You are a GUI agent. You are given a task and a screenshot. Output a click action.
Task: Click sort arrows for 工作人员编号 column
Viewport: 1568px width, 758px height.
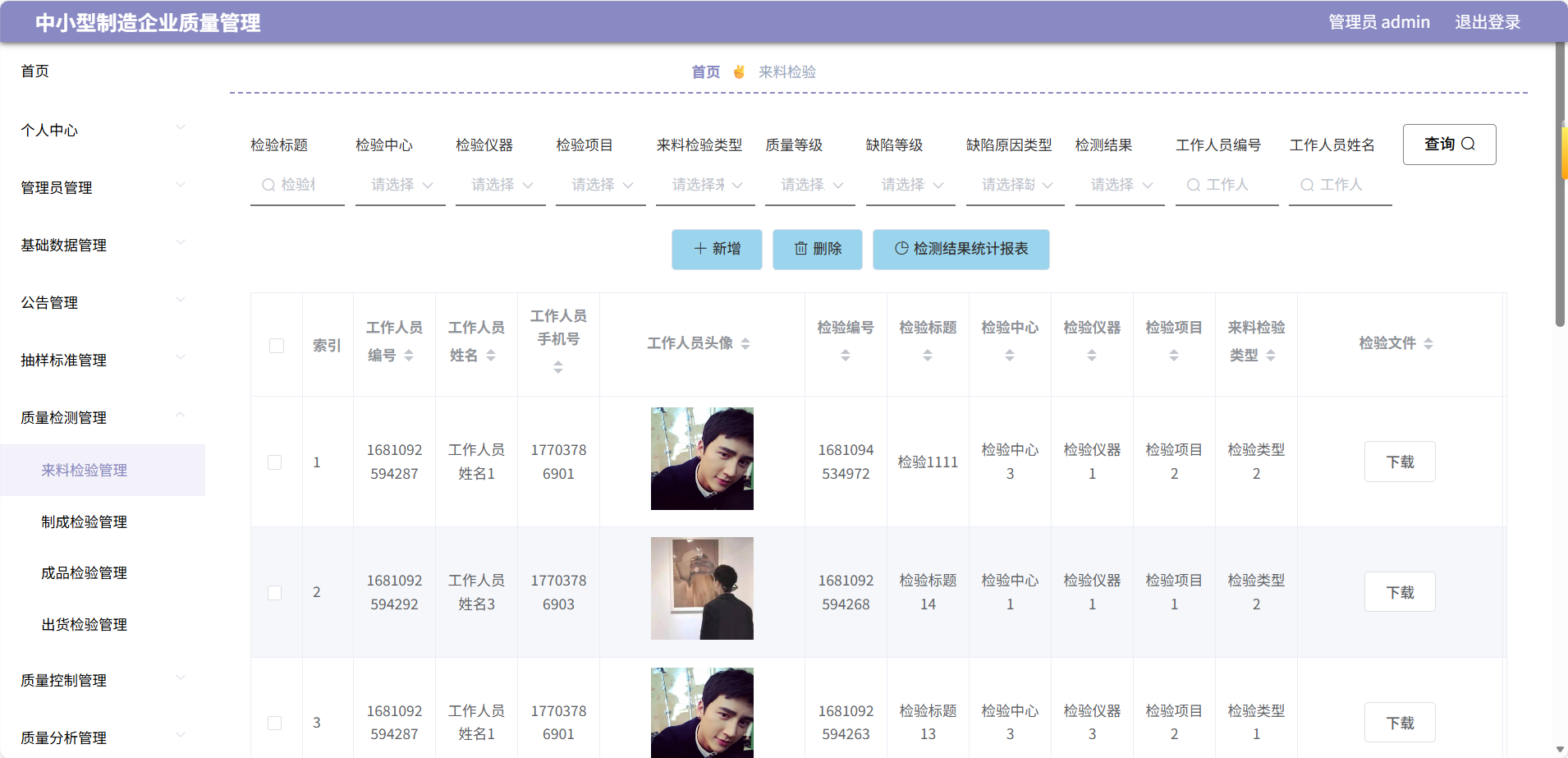[x=409, y=355]
